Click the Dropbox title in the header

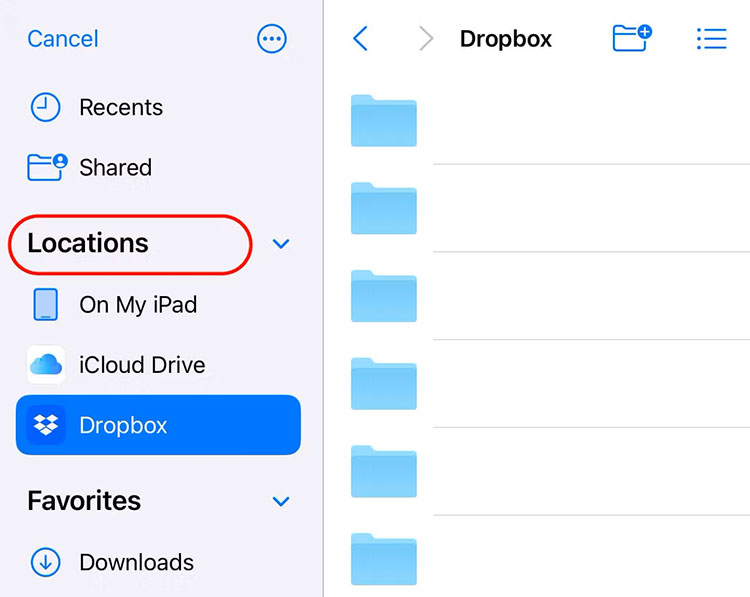pyautogui.click(x=506, y=39)
